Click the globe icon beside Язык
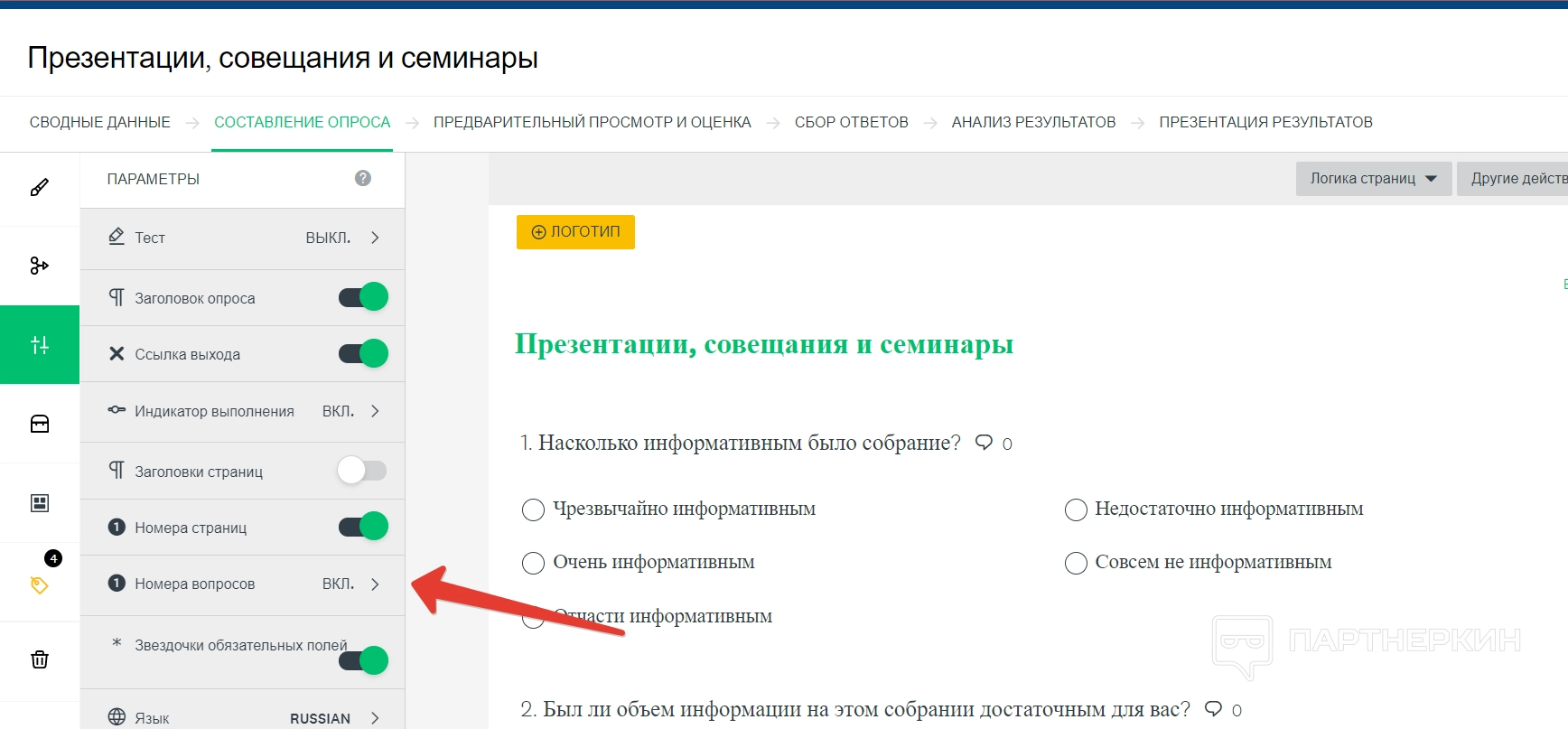 click(x=117, y=717)
